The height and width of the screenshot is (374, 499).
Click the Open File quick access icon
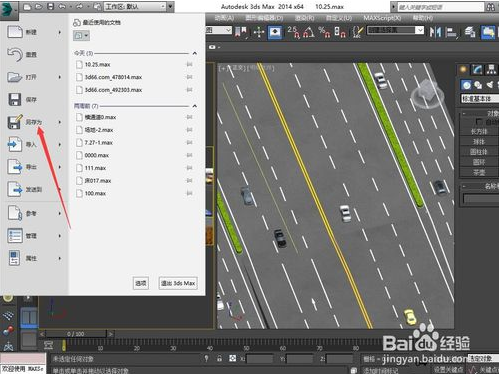(x=39, y=7)
